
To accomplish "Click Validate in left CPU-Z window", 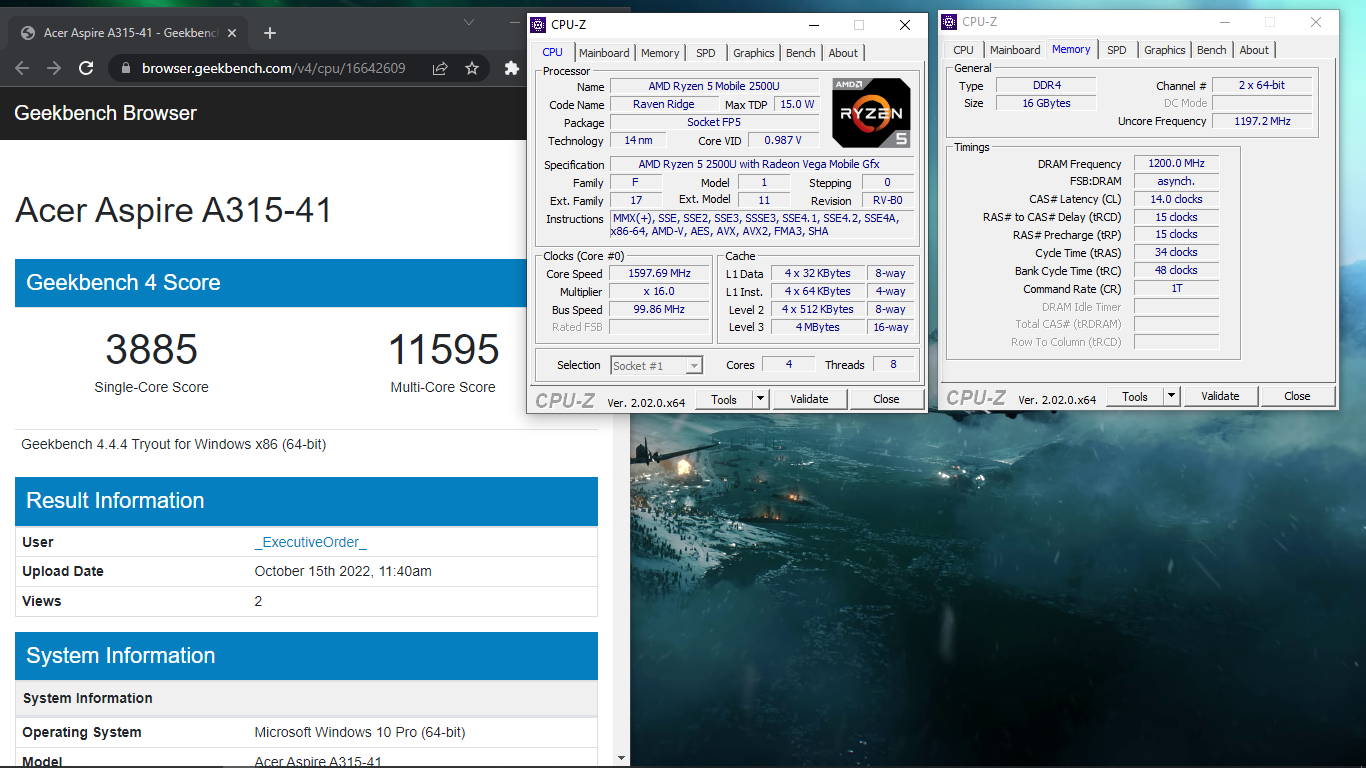I will pyautogui.click(x=809, y=399).
